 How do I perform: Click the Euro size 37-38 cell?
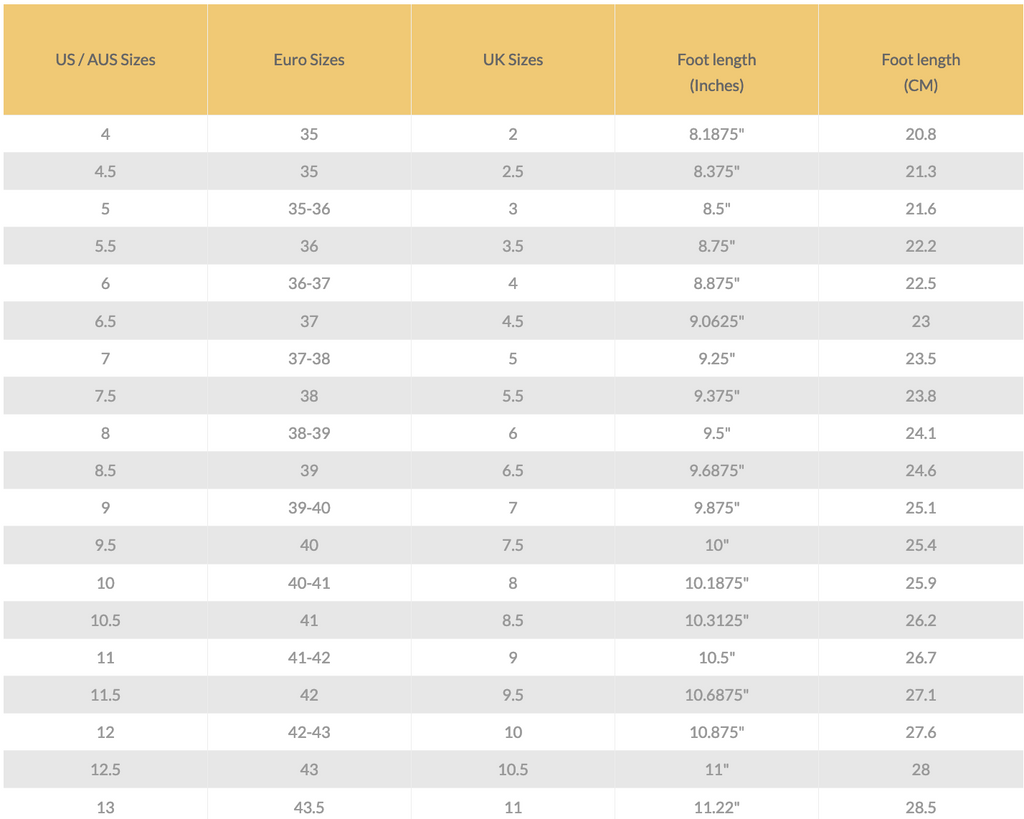[309, 359]
